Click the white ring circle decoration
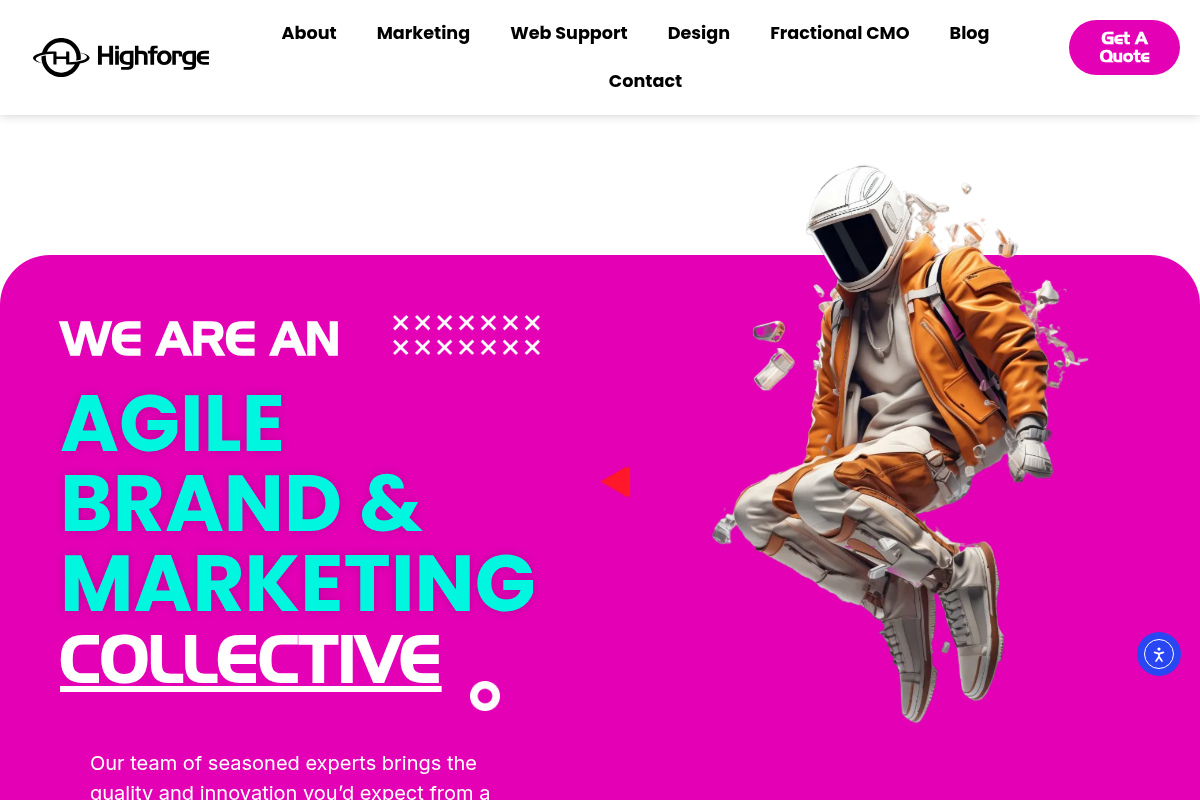This screenshot has width=1200, height=800. click(485, 696)
